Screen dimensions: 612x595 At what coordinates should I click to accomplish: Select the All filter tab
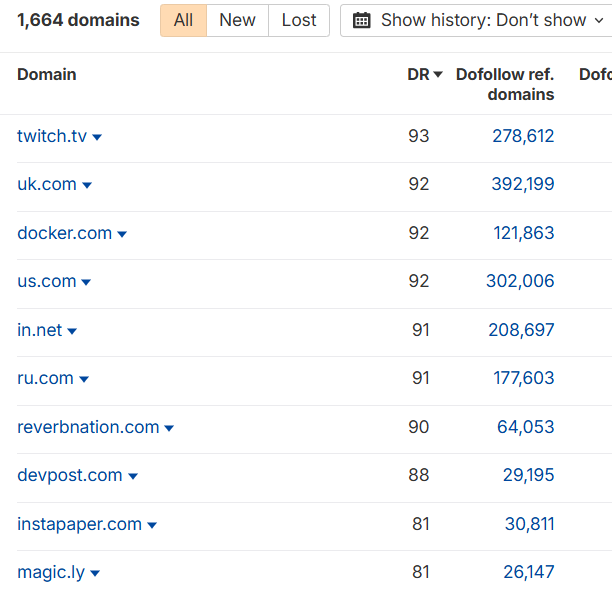point(183,20)
